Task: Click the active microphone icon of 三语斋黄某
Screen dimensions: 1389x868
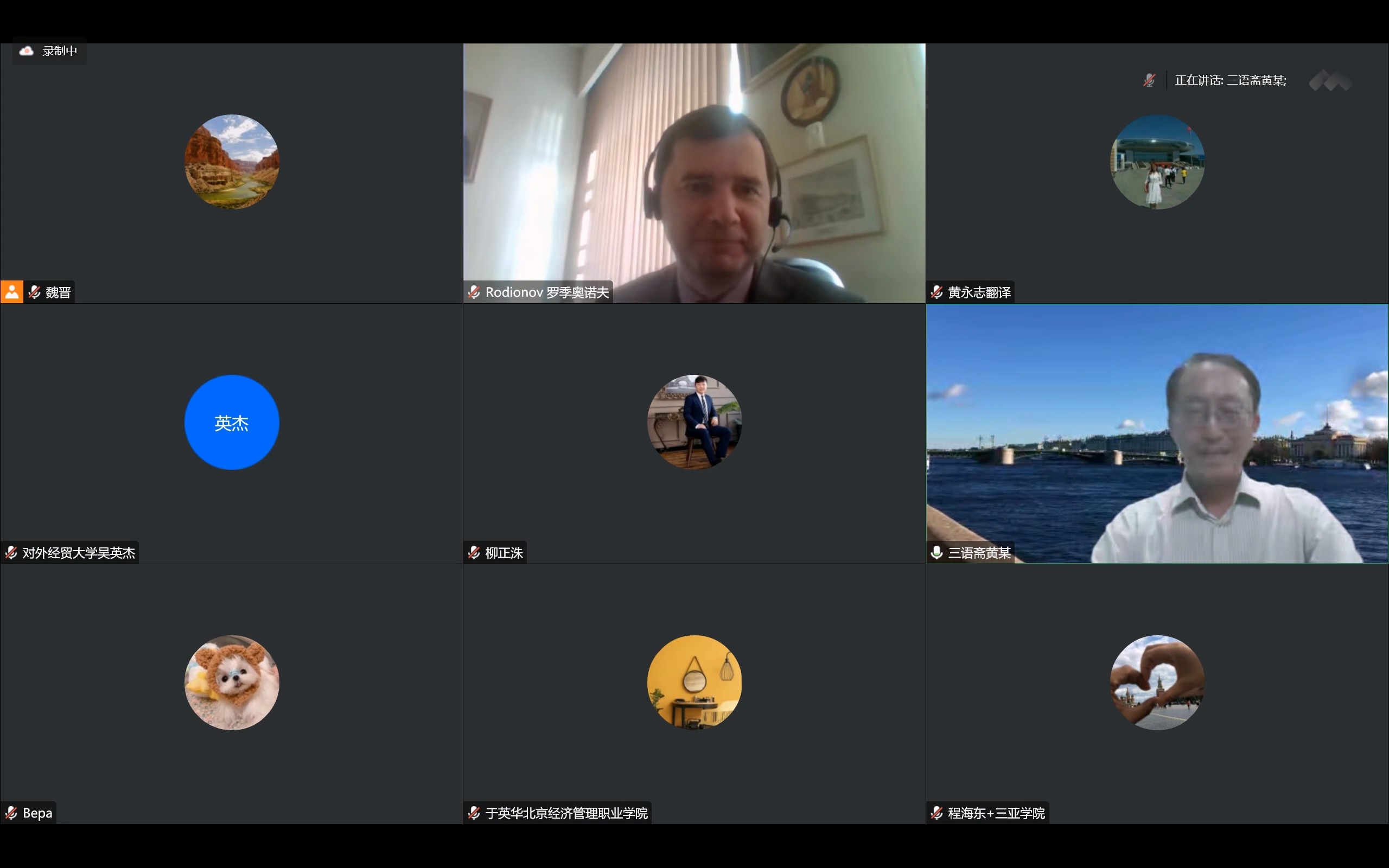Action: [x=936, y=552]
